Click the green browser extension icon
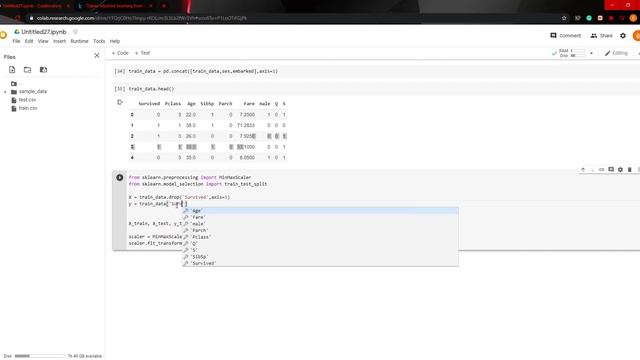Viewport: 640px width, 360px height. pos(589,18)
